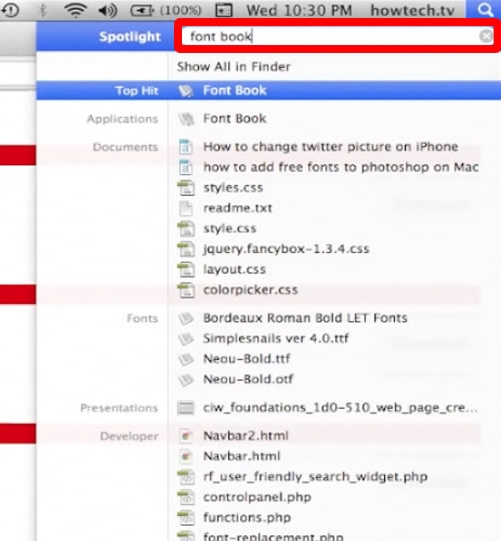Click the styles.css file icon
Viewport: 501px width, 541px height.
(x=186, y=188)
